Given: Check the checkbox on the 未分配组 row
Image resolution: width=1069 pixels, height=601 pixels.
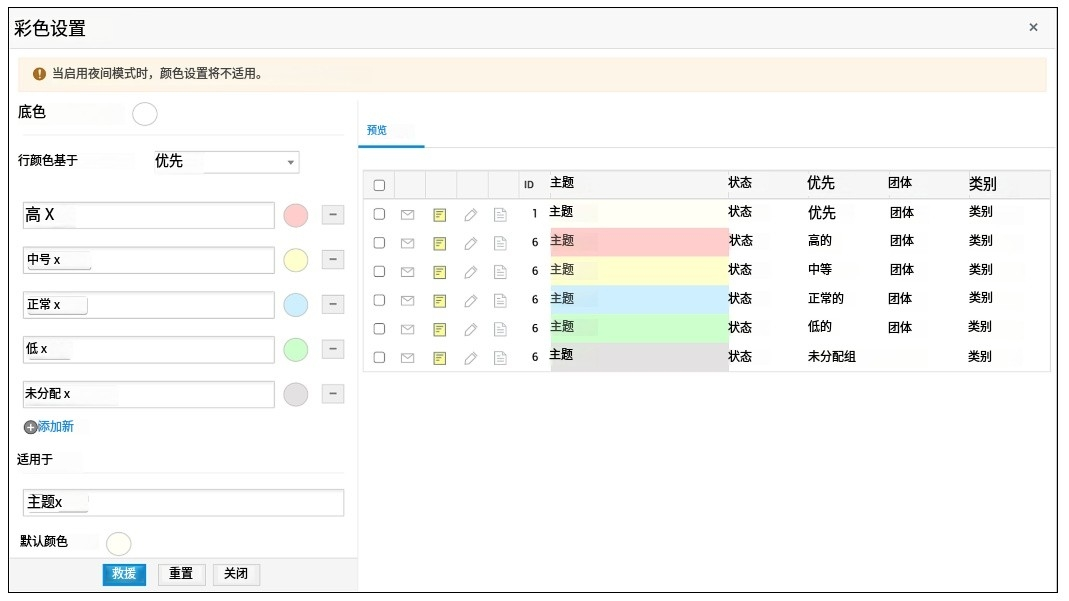Looking at the screenshot, I should pos(379,357).
